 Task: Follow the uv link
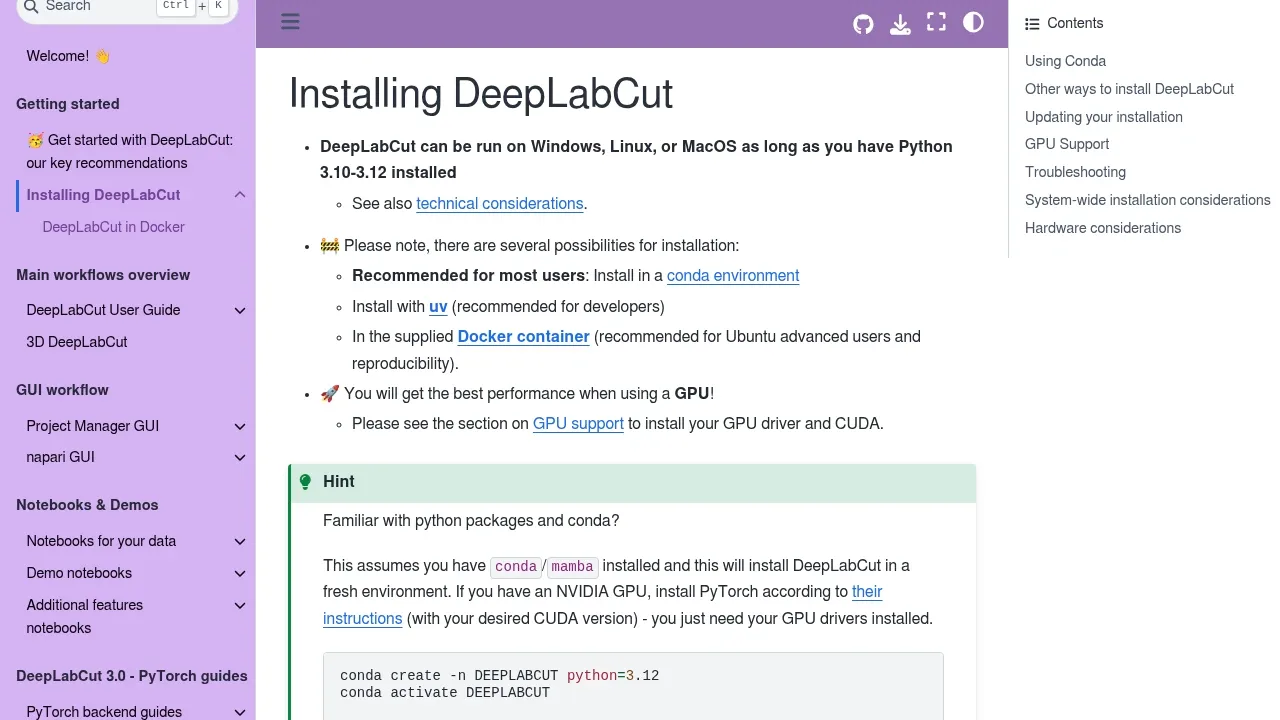(438, 307)
